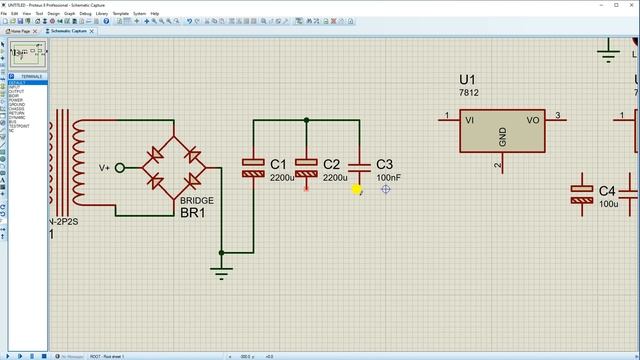Click the Paste from clipboard icon
The image size is (640, 360).
click(x=222, y=21)
